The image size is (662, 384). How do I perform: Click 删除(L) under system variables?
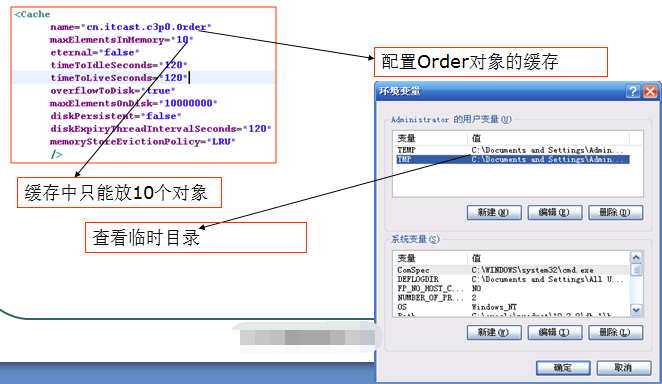tap(616, 333)
